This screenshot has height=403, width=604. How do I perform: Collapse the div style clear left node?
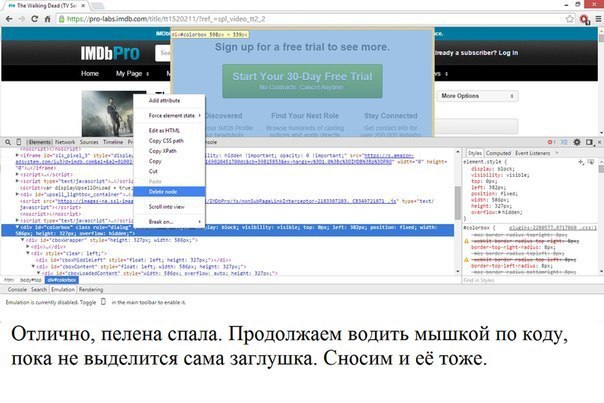click(x=28, y=253)
